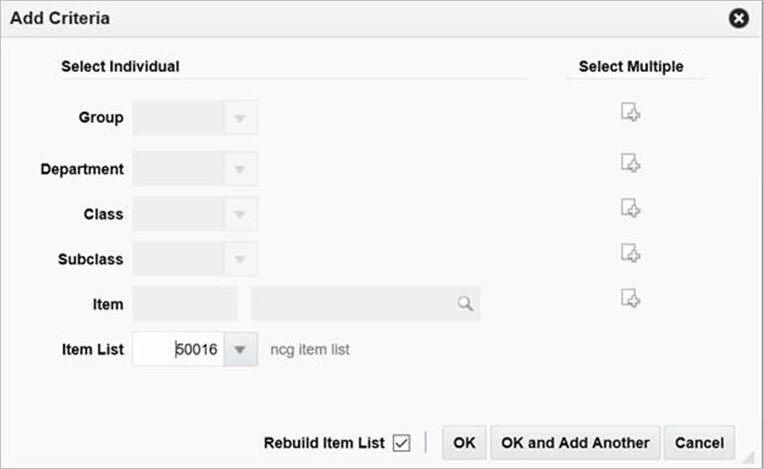The width and height of the screenshot is (764, 469).
Task: Open the Item List dropdown arrow
Action: 240,350
